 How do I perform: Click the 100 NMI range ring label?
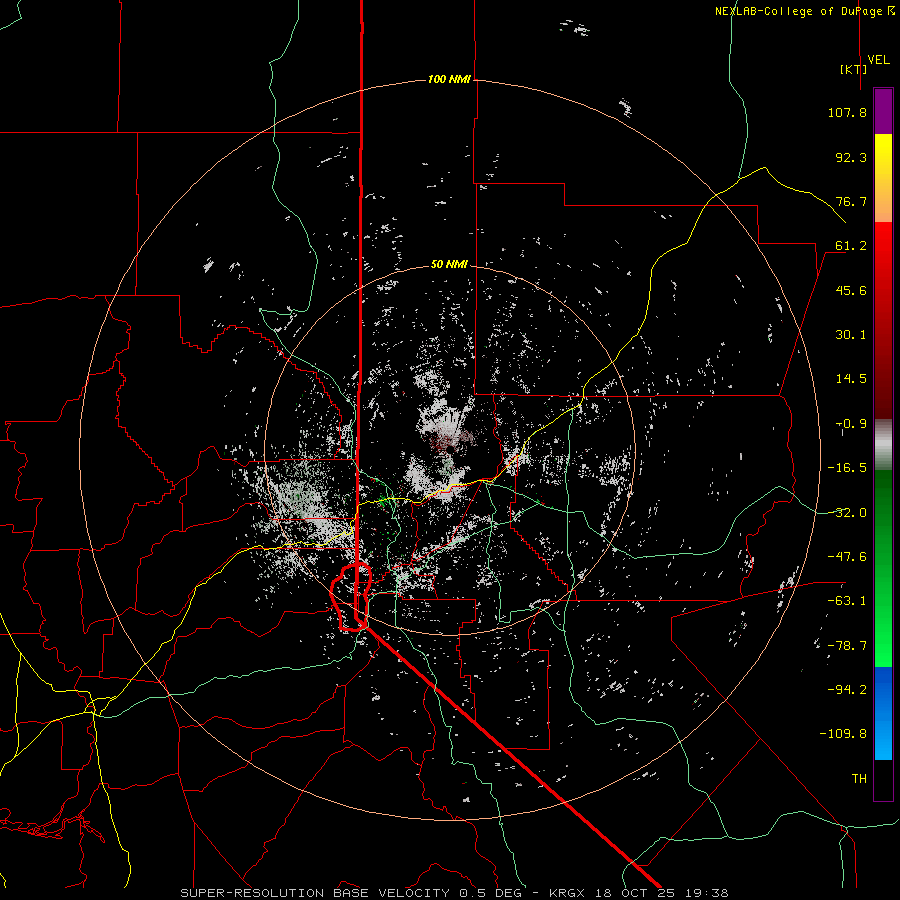pyautogui.click(x=449, y=79)
